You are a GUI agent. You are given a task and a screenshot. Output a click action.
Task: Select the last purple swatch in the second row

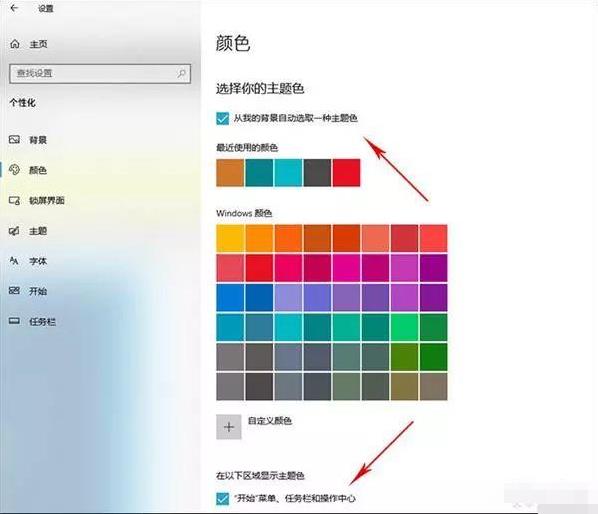(434, 268)
